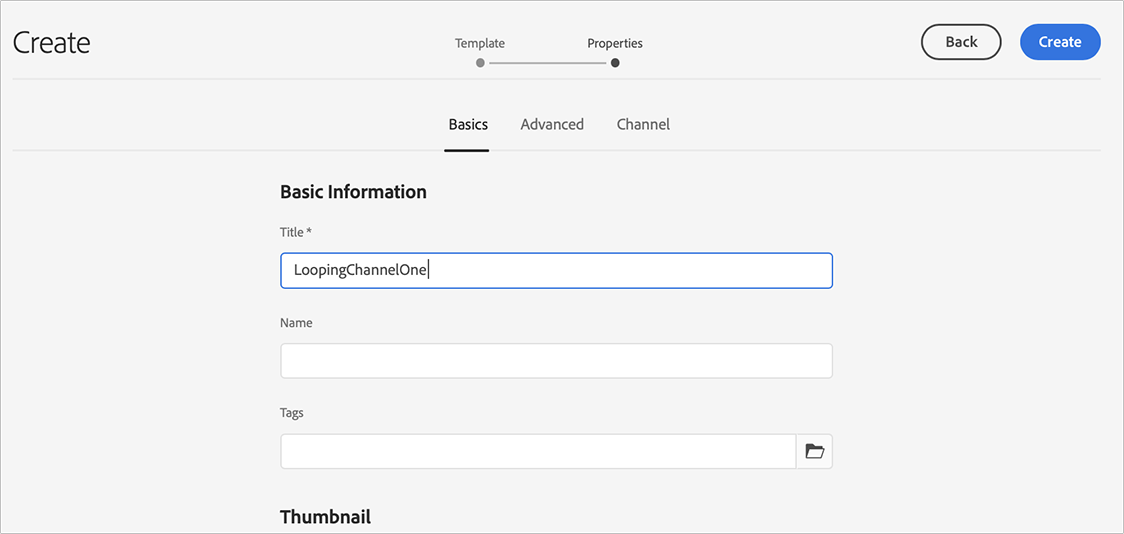Click the Properties step dot

click(x=615, y=63)
